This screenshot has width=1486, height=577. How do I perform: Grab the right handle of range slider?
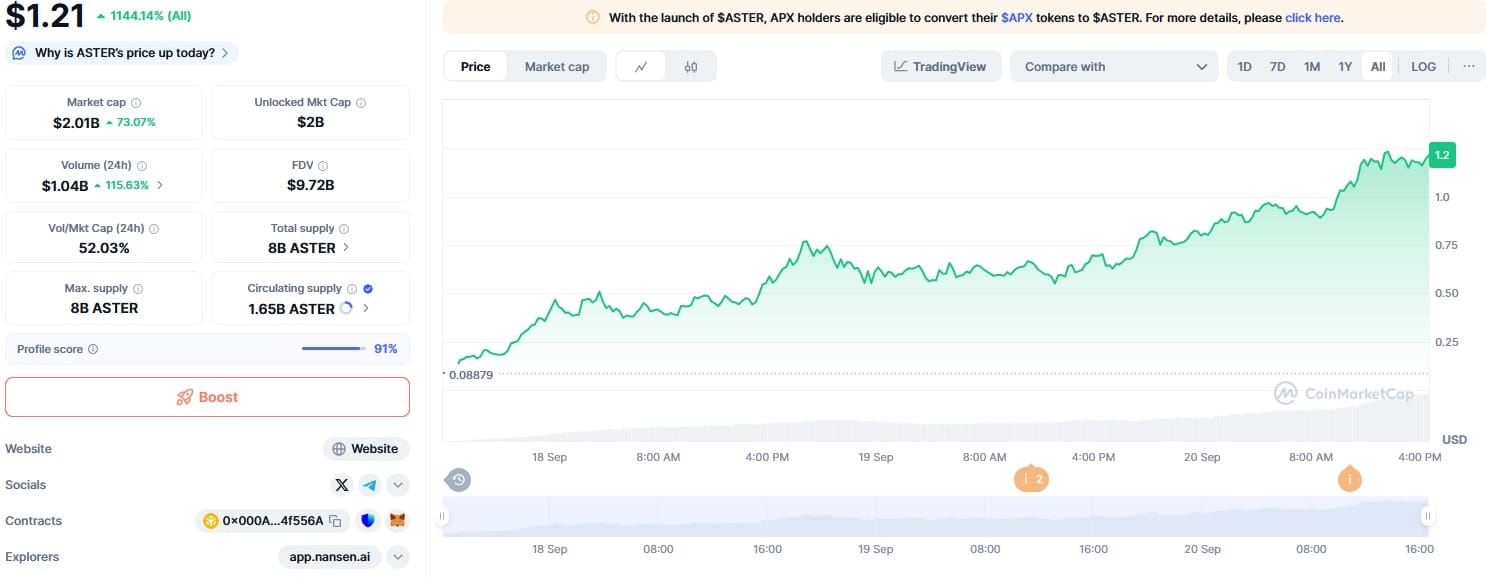tap(1428, 516)
